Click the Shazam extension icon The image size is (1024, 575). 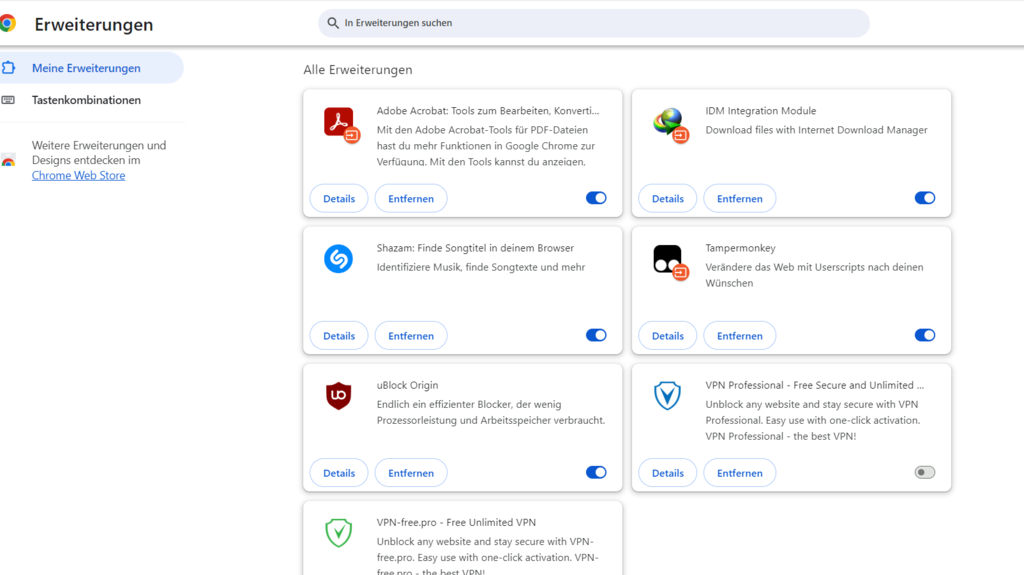[x=338, y=259]
